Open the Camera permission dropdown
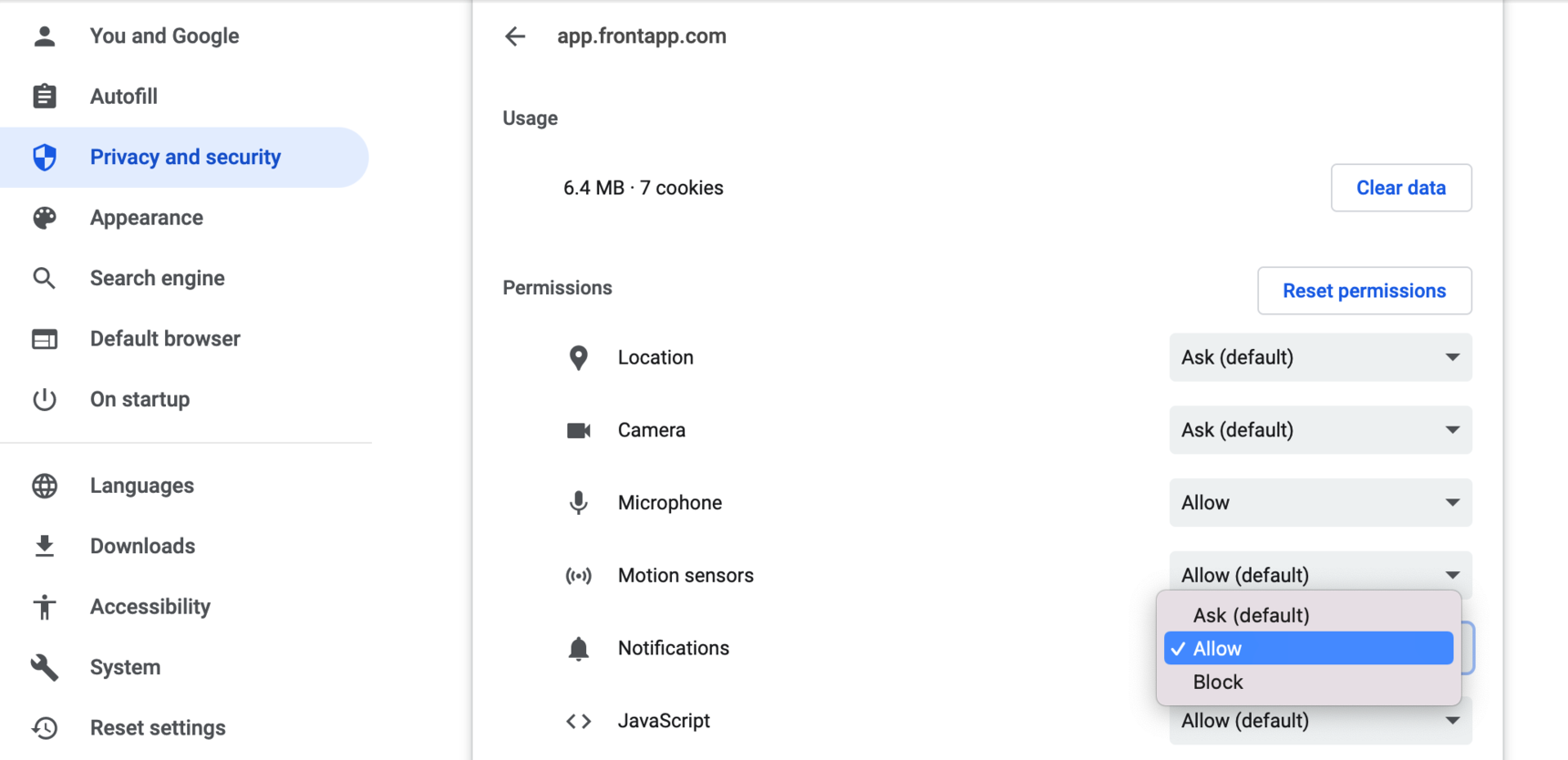 [1319, 430]
